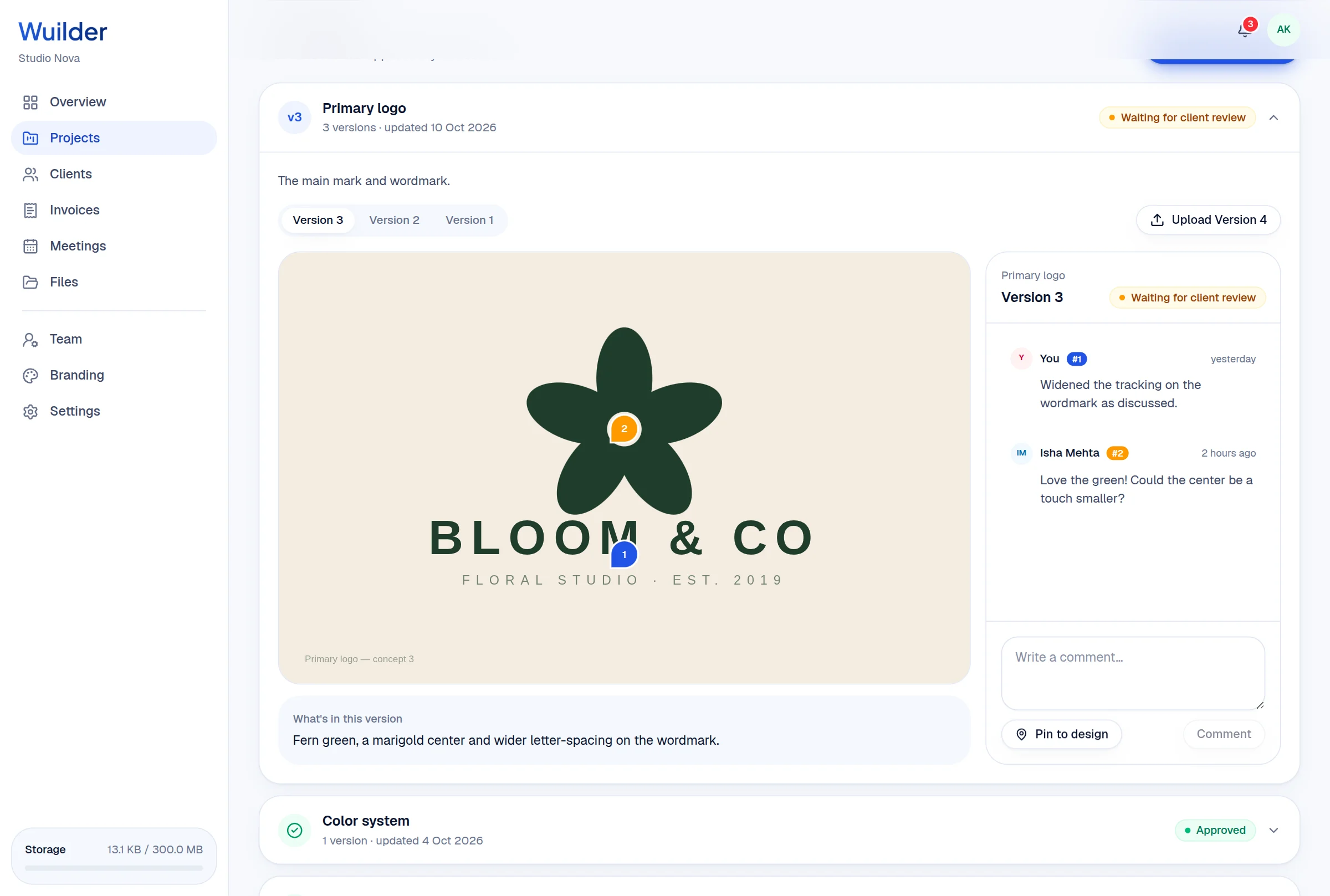Click Upload Version 4 button

(x=1208, y=220)
